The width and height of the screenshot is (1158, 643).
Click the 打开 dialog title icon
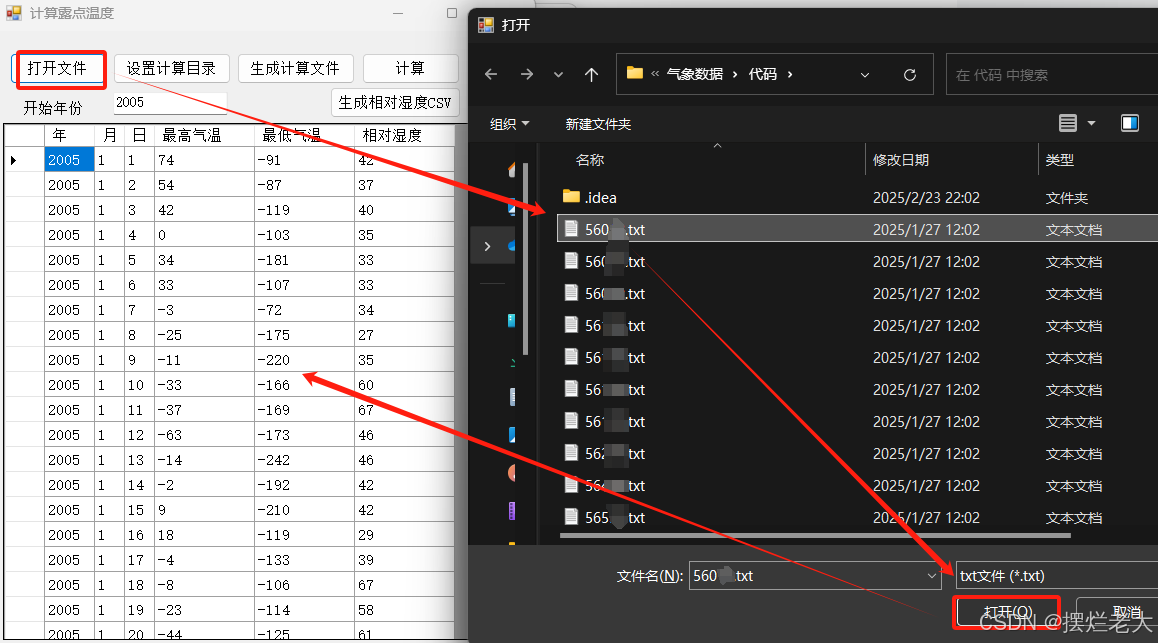(486, 25)
